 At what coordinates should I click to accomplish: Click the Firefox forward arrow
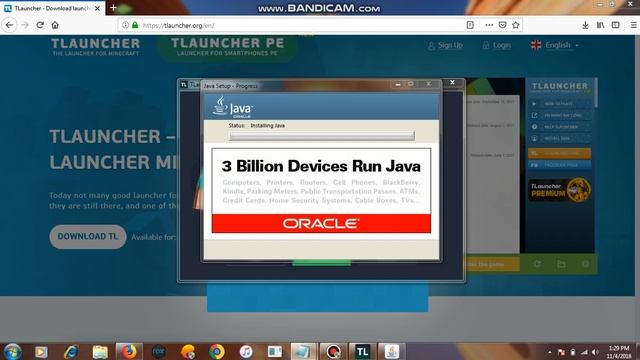pyautogui.click(x=25, y=25)
